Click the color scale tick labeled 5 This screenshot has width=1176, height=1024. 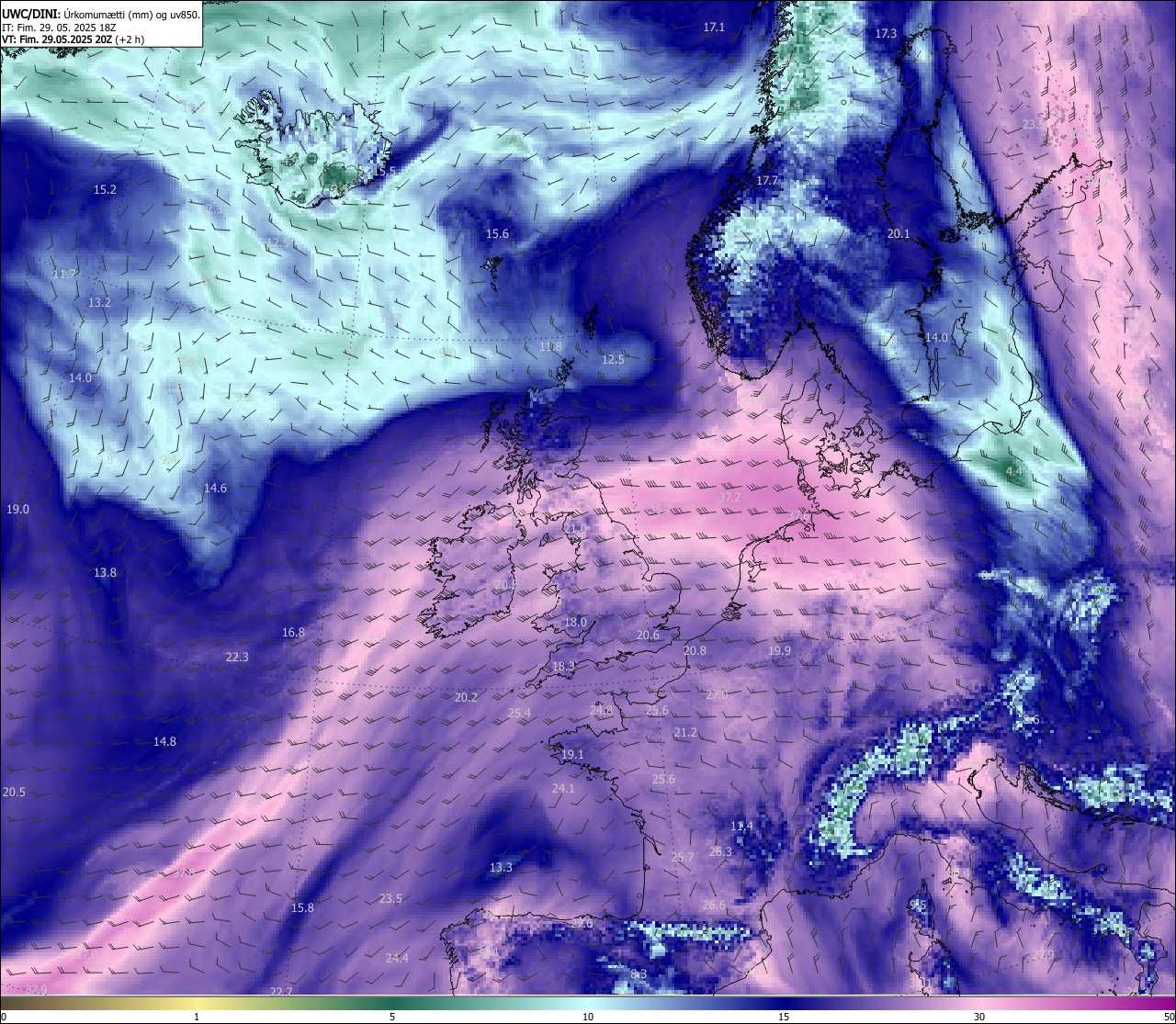[392, 1017]
